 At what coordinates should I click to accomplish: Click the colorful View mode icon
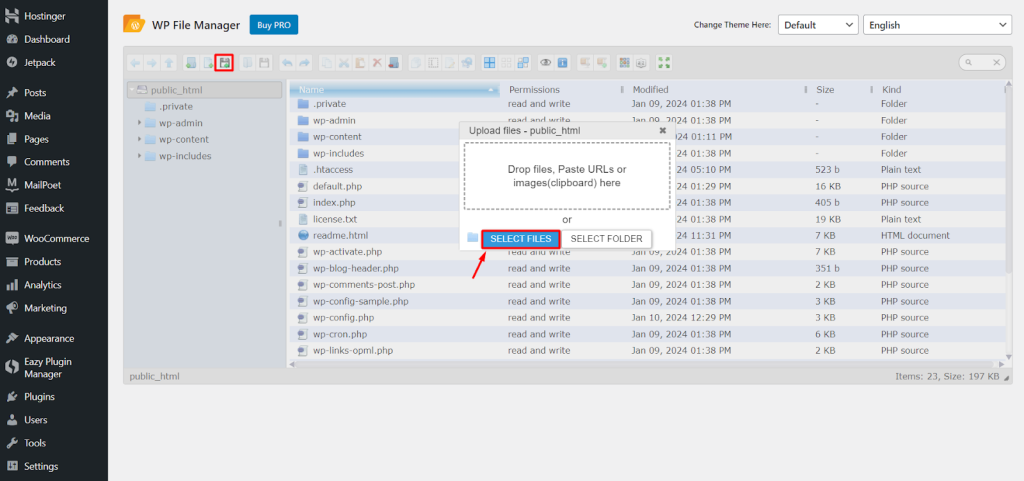tap(624, 63)
